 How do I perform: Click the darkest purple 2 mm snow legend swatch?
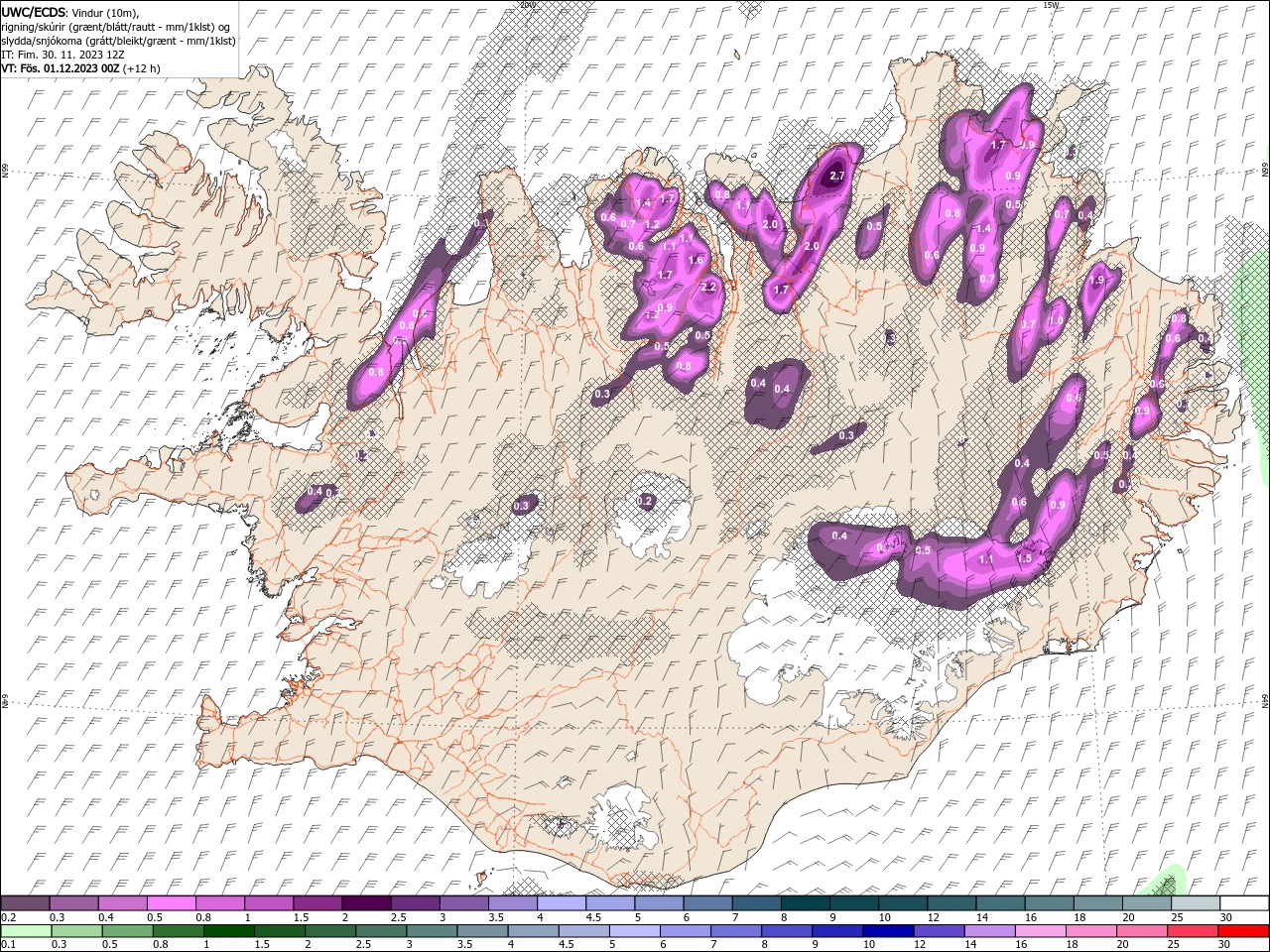coord(366,903)
